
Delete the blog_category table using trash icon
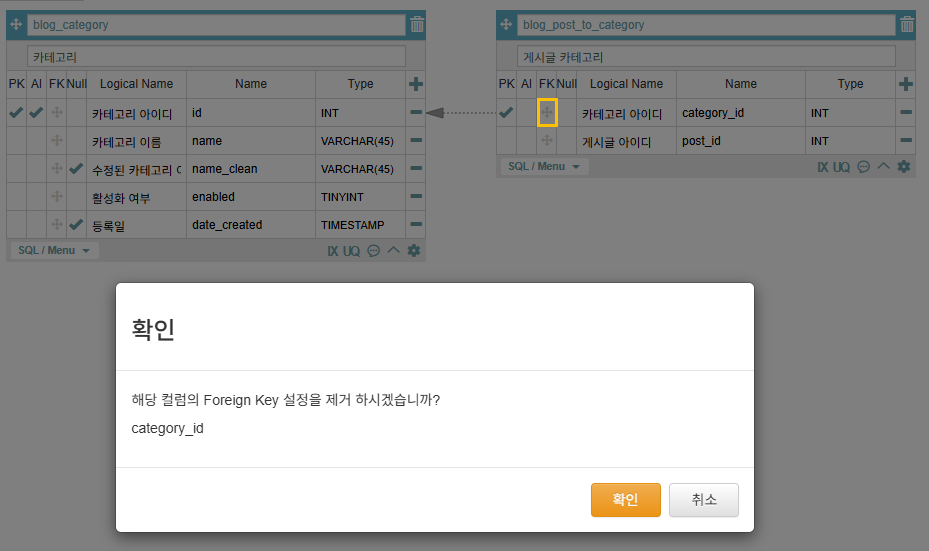tap(417, 25)
